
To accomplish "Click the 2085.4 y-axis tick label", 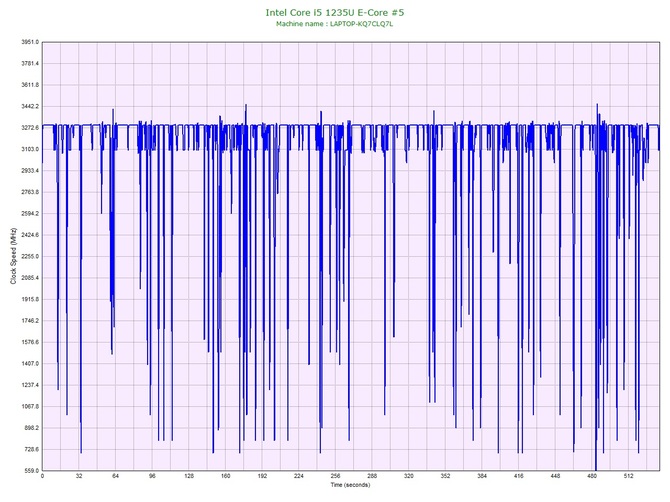I will (29, 278).
